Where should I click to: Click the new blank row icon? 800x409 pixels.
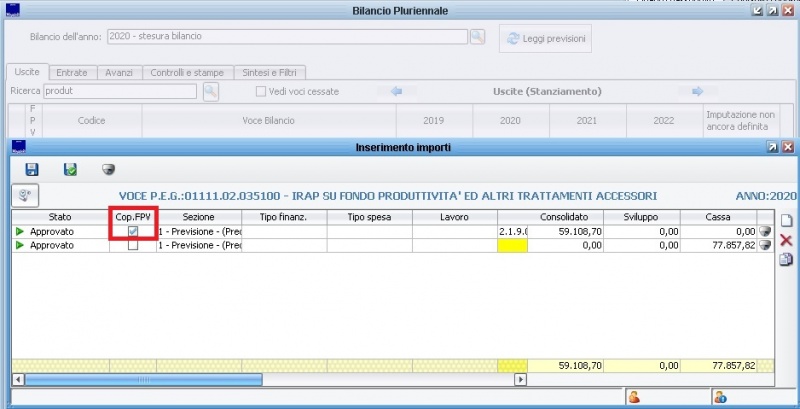pos(786,220)
